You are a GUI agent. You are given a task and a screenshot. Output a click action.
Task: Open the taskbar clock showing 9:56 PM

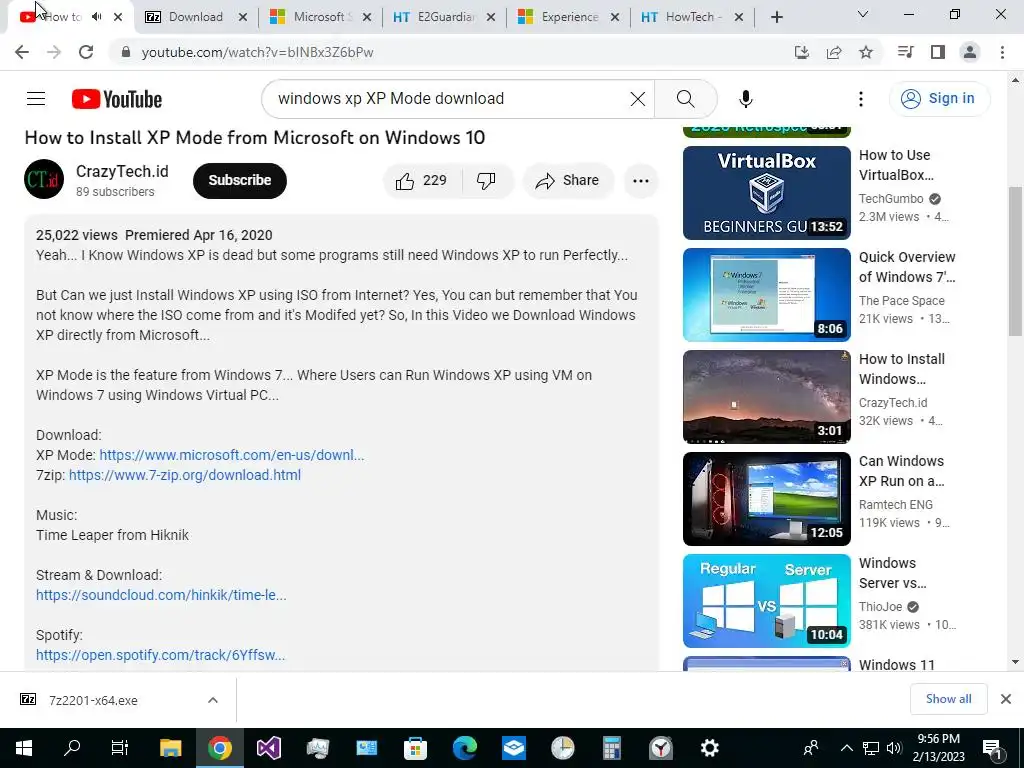938,748
